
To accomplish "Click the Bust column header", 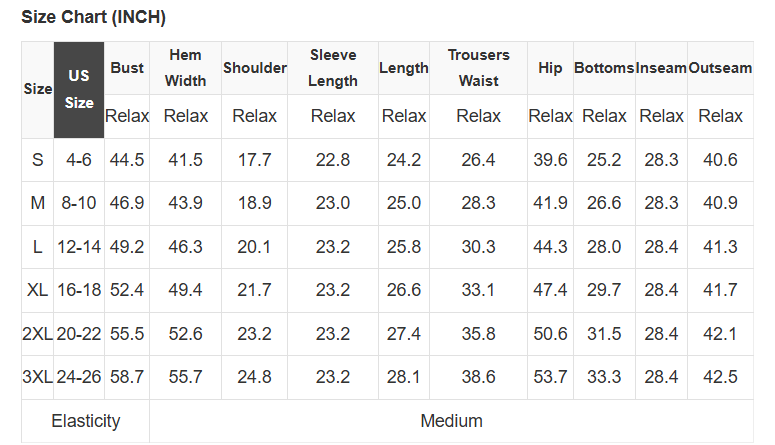I will tap(127, 68).
